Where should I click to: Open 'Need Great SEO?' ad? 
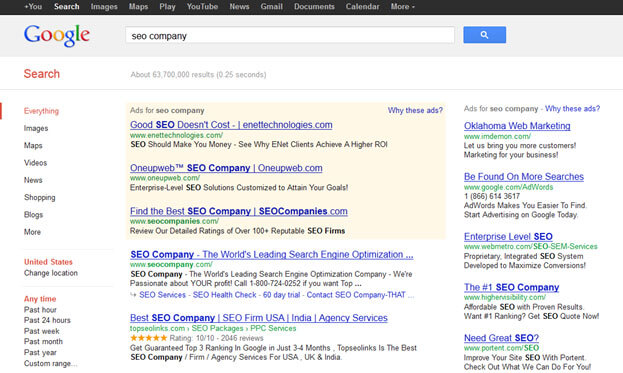pos(501,338)
